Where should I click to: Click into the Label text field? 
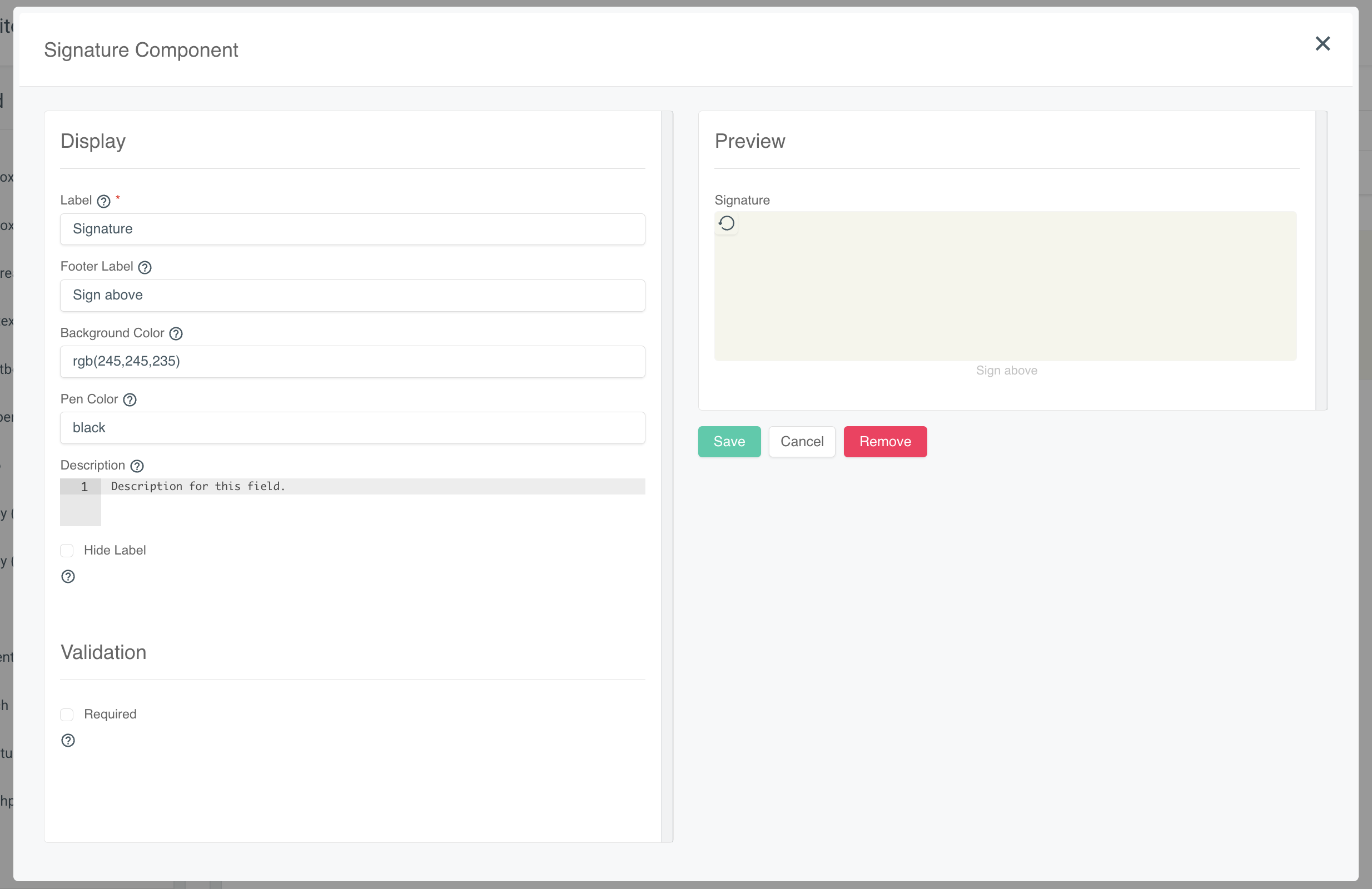[x=352, y=229]
